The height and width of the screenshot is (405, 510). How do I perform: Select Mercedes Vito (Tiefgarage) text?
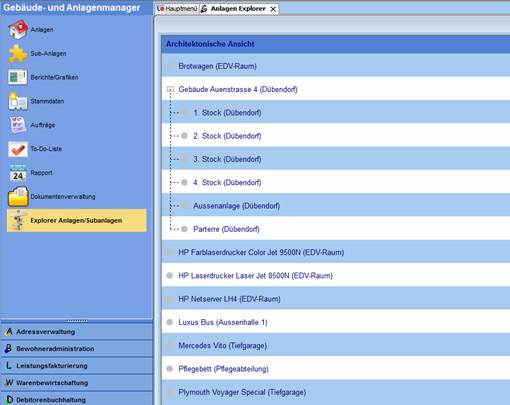point(222,346)
